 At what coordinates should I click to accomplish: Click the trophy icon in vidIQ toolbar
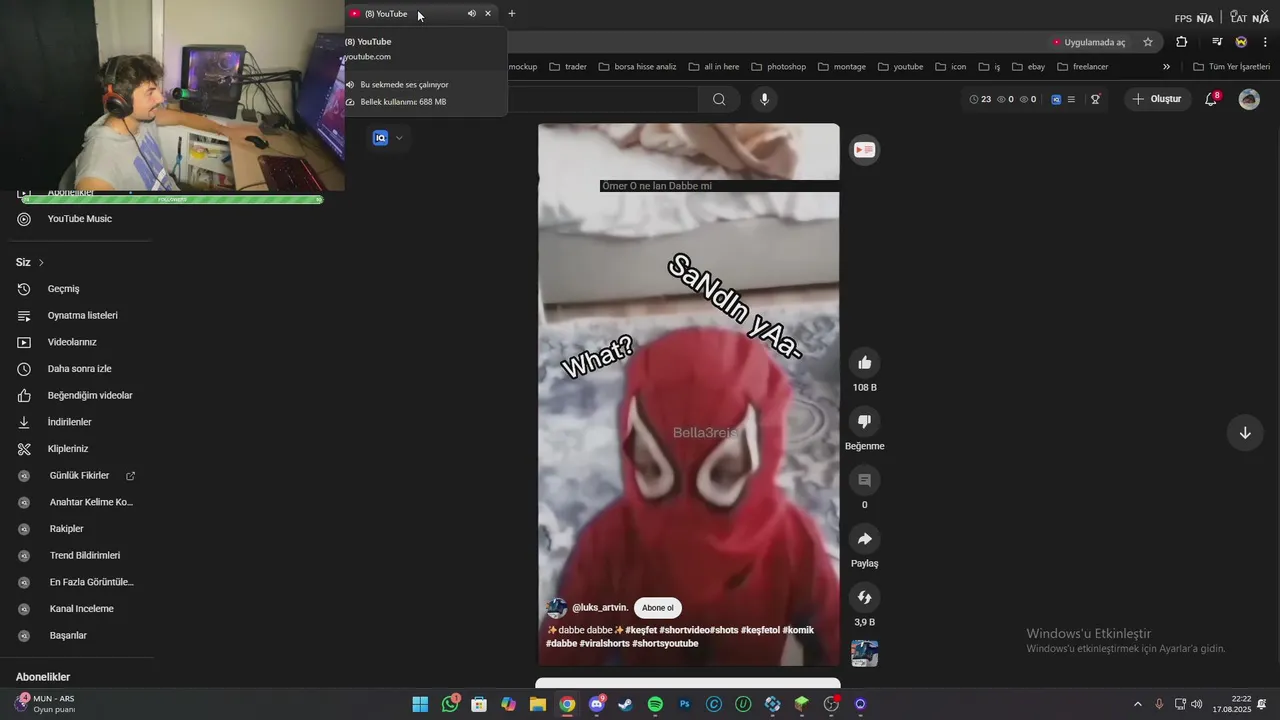pos(1096,99)
